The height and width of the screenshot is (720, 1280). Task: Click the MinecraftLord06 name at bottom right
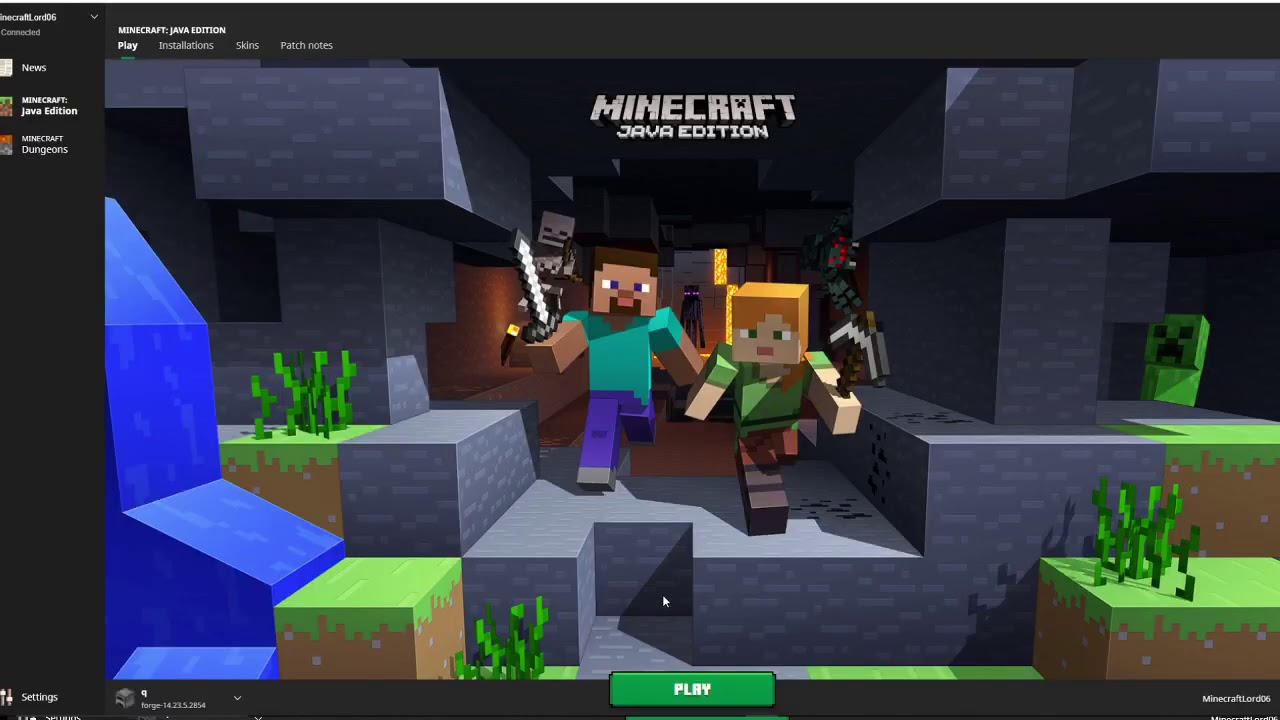(x=1236, y=699)
